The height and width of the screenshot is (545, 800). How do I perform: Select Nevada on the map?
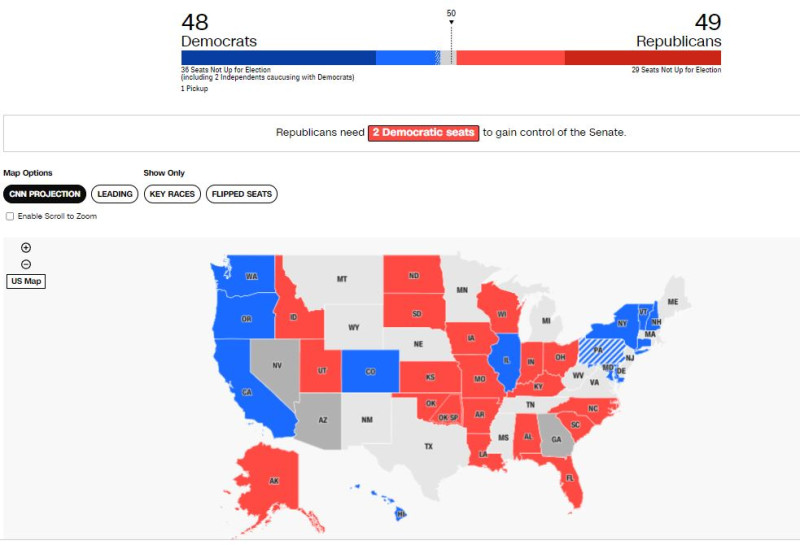275,366
